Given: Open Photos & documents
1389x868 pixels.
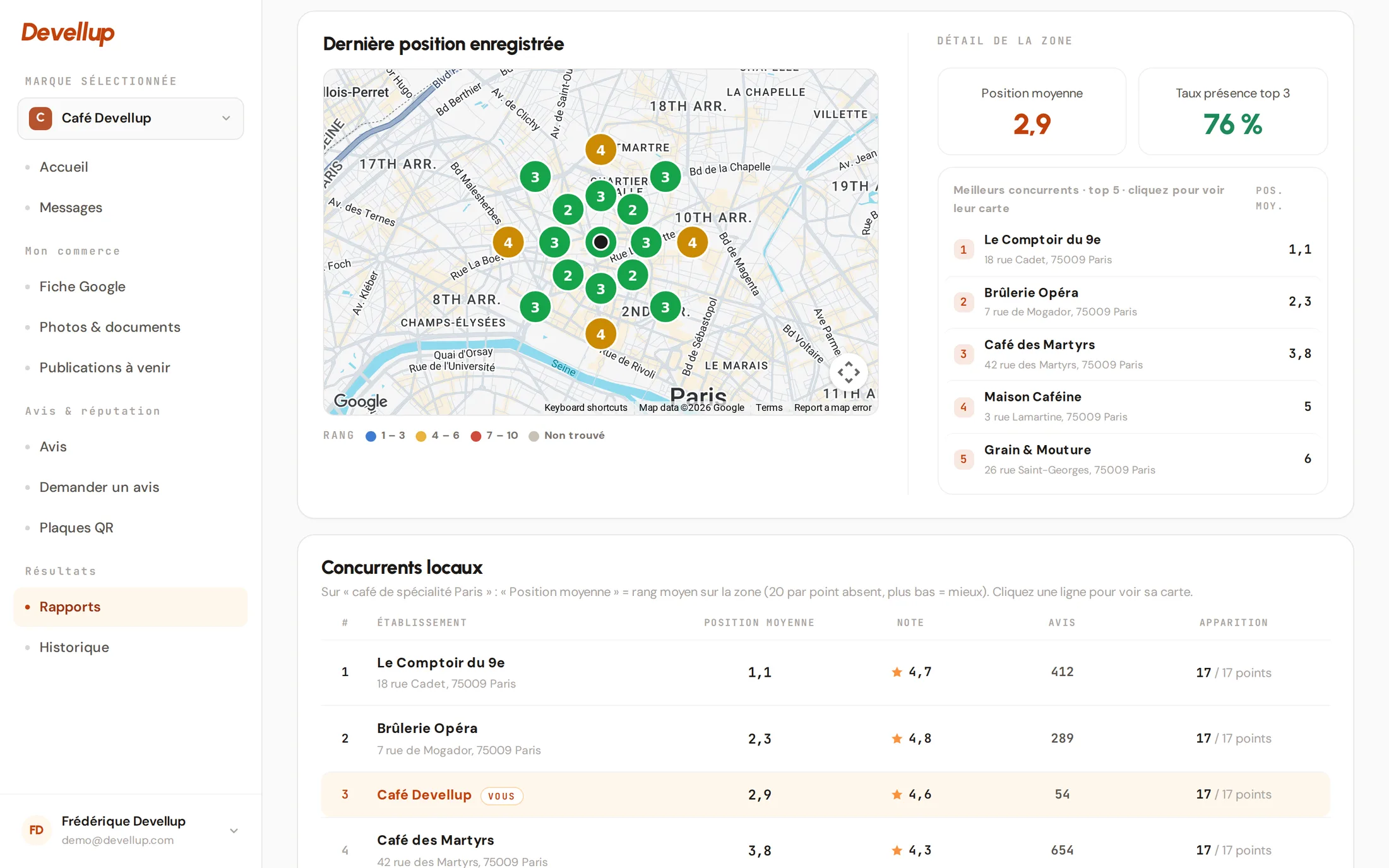Looking at the screenshot, I should [109, 327].
